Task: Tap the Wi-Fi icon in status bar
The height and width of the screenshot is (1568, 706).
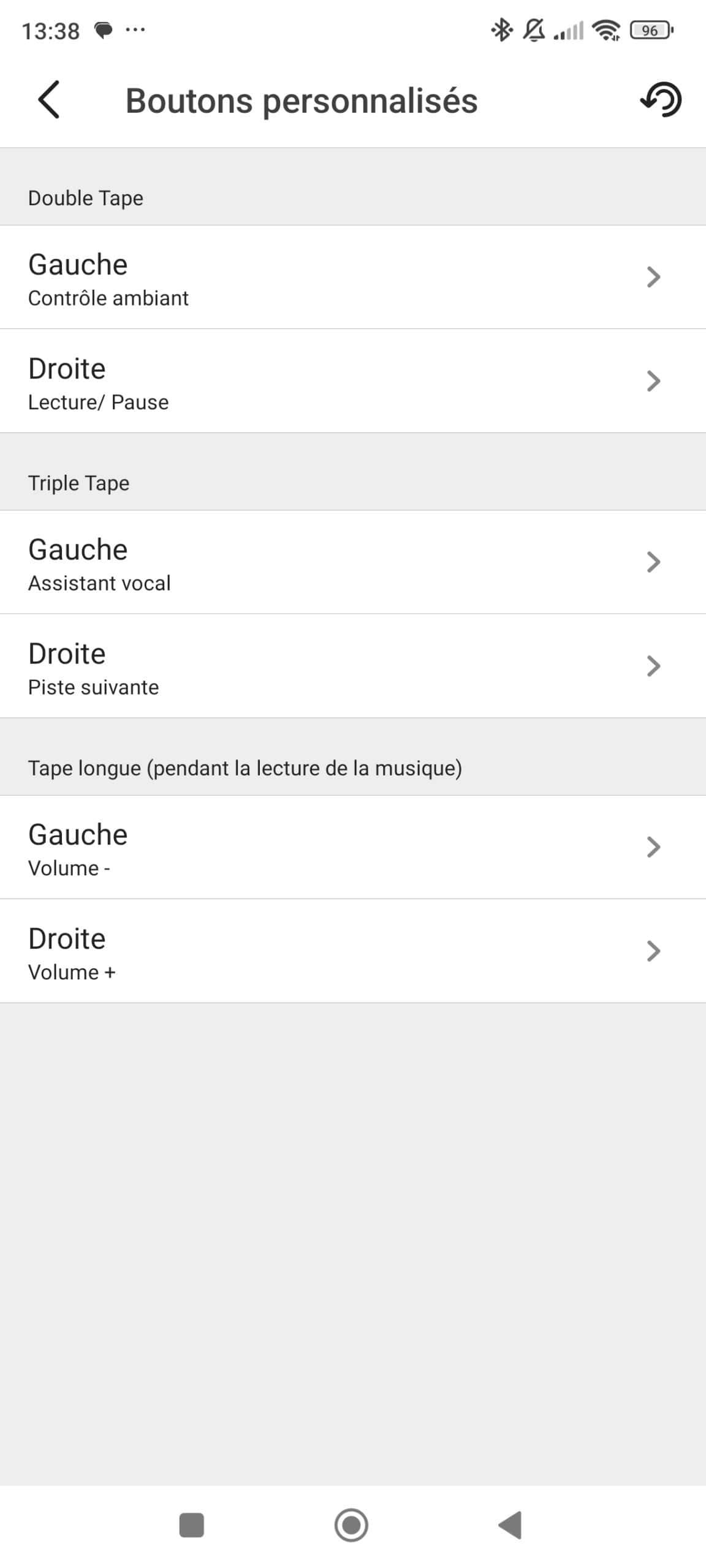Action: tap(606, 29)
